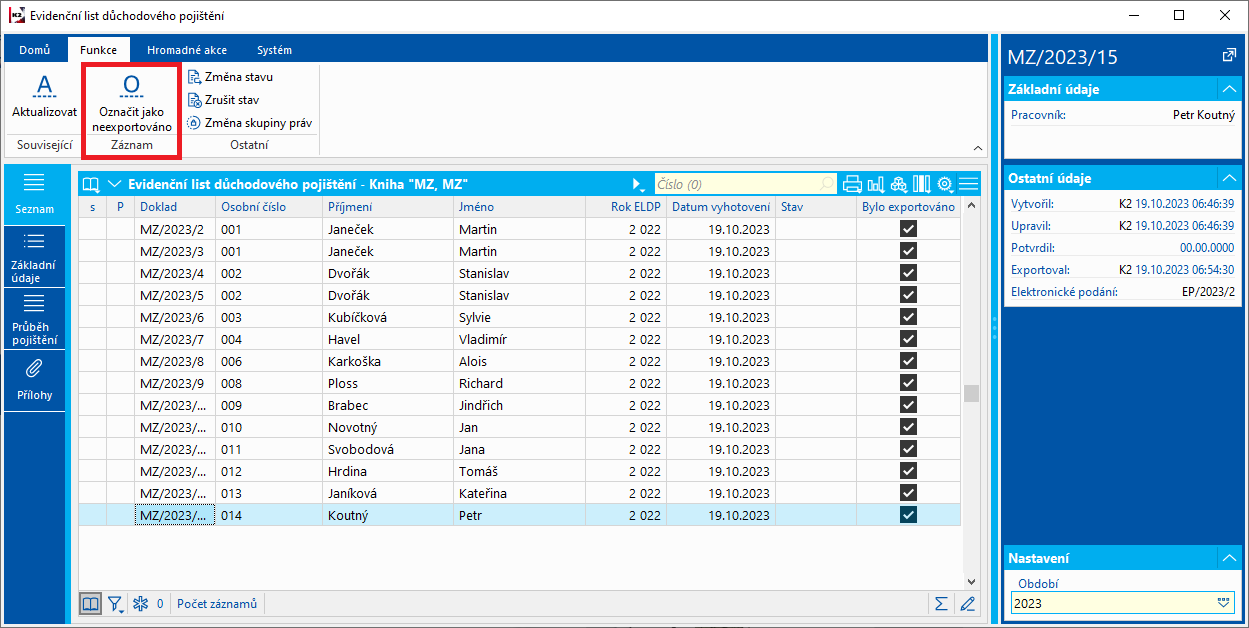Screen dimensions: 1249x628
Task: Toggle exported checkbox for Kubíčková row
Action: point(908,317)
